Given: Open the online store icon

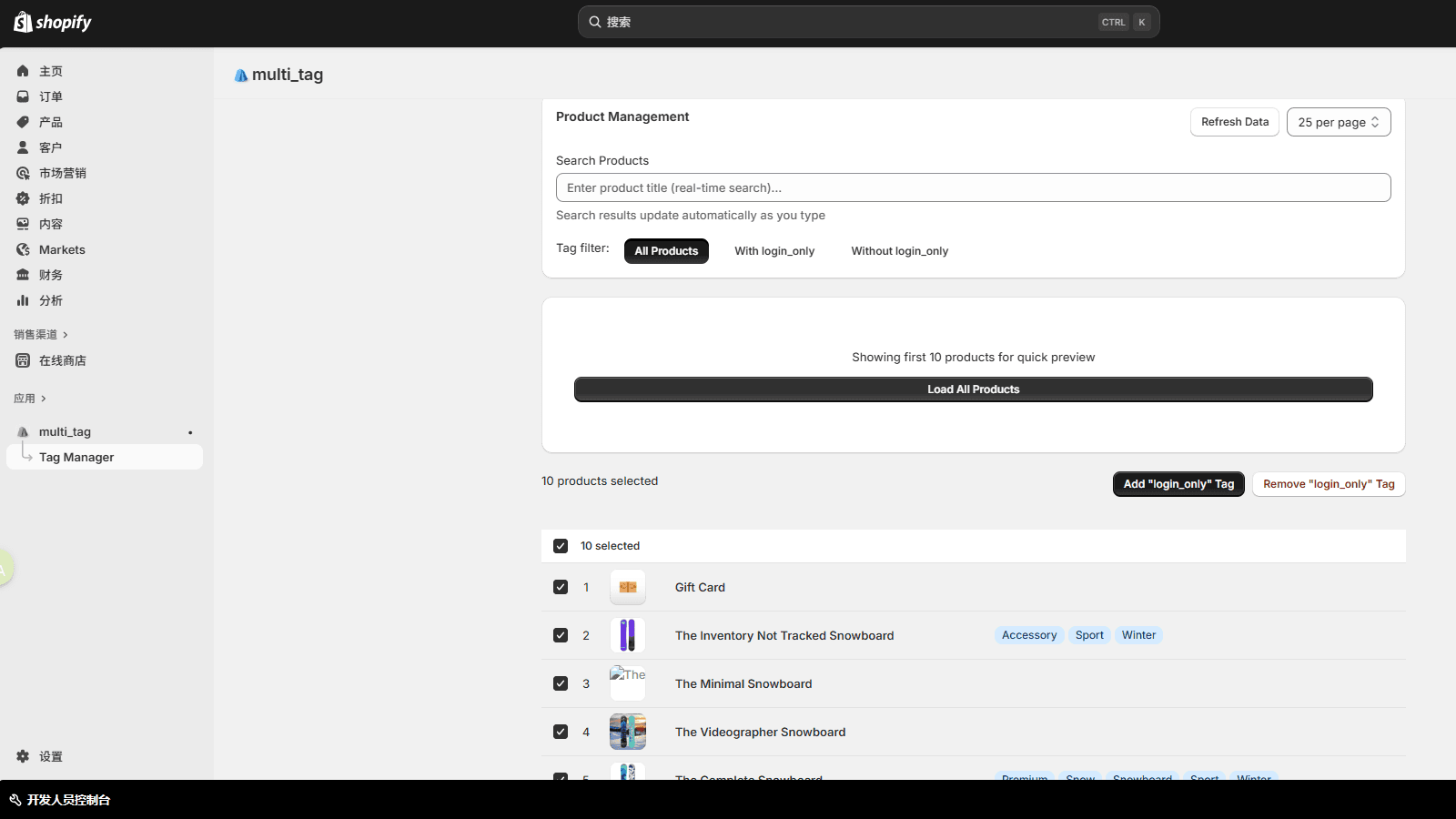Looking at the screenshot, I should tap(23, 360).
